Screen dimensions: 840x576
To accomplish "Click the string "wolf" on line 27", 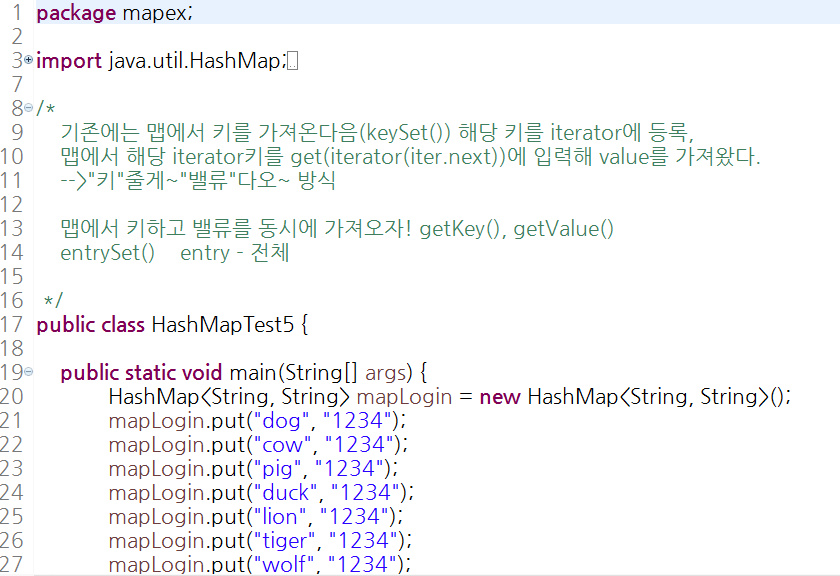I will click(x=283, y=564).
